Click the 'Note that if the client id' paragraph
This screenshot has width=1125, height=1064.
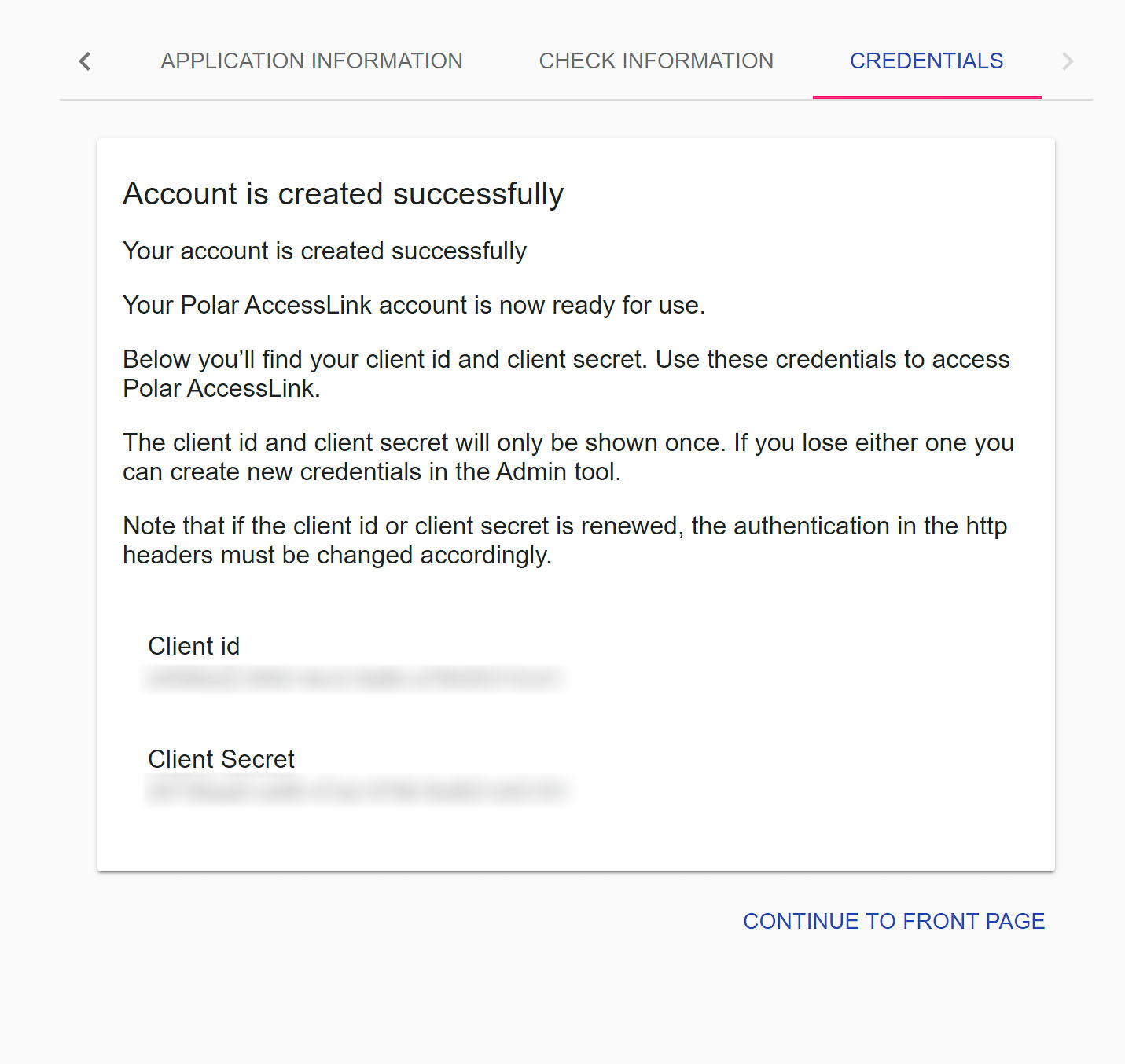tap(564, 540)
